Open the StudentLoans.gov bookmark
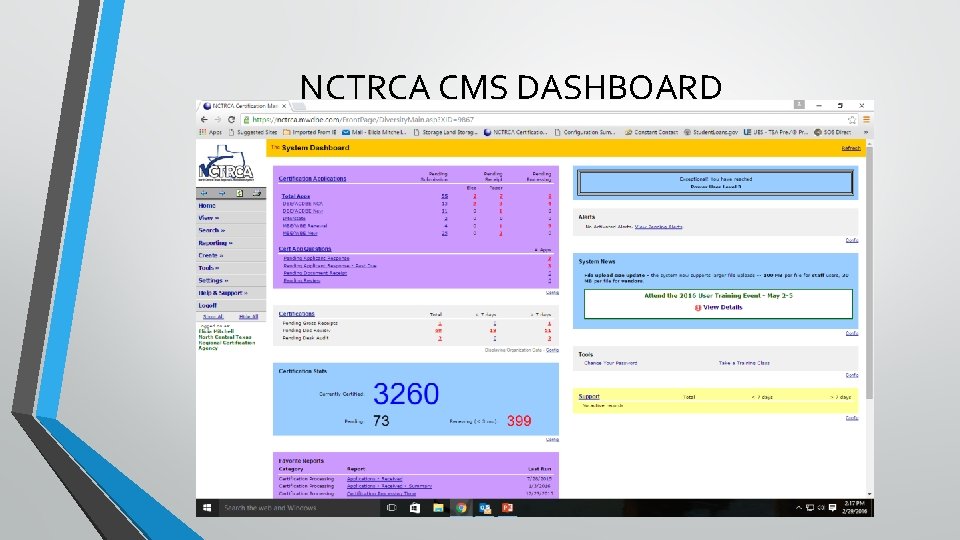Image resolution: width=960 pixels, height=540 pixels. (x=711, y=132)
